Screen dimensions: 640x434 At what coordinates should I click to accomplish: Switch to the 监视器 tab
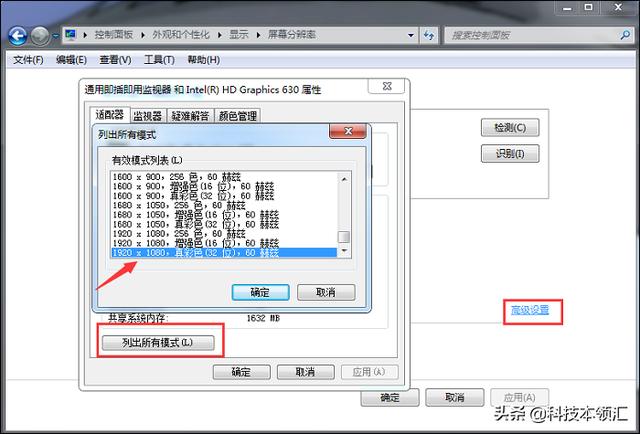coord(148,116)
